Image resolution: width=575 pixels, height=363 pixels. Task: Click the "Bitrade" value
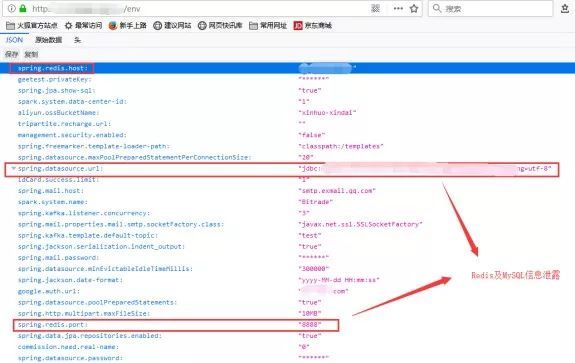click(315, 202)
